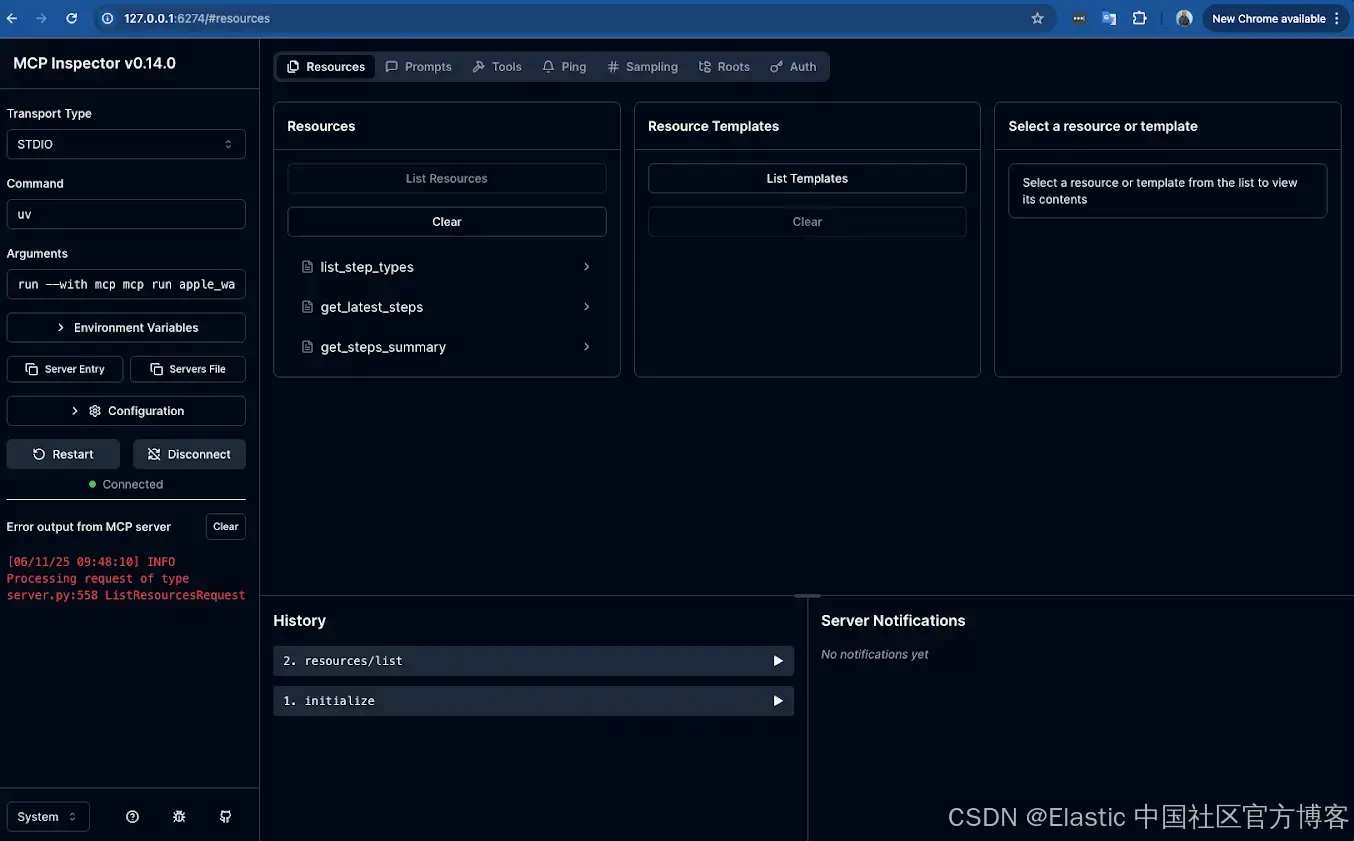This screenshot has height=841, width=1354.
Task: Expand the Configuration section
Action: click(126, 411)
